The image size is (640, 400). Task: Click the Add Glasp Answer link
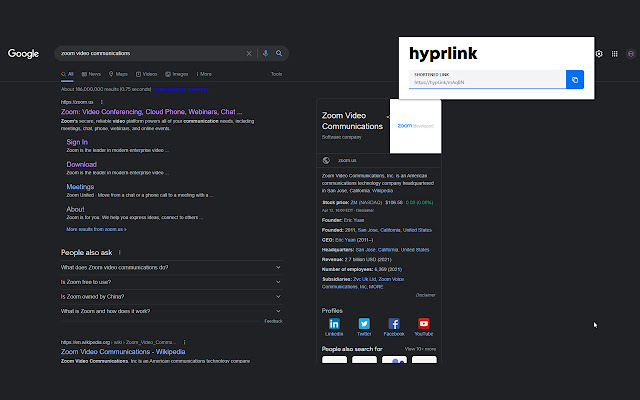[x=181, y=89]
